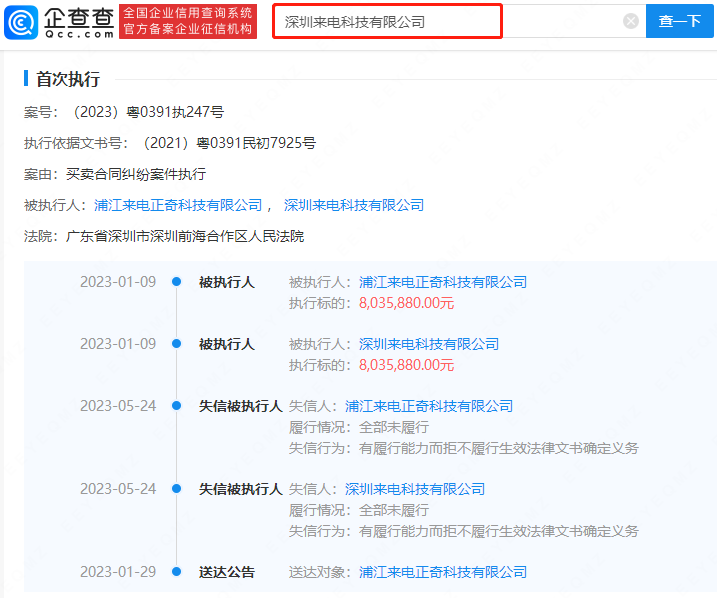Select the 送达公告 label
717x598 pixels.
click(227, 572)
